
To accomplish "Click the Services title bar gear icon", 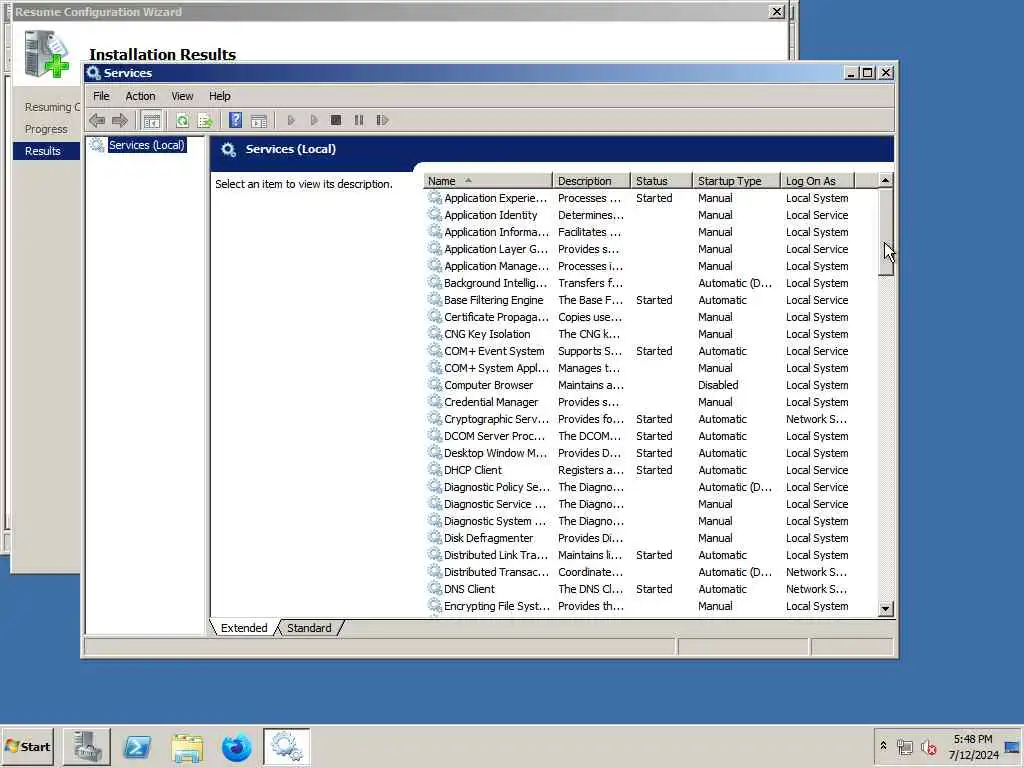I will point(93,73).
